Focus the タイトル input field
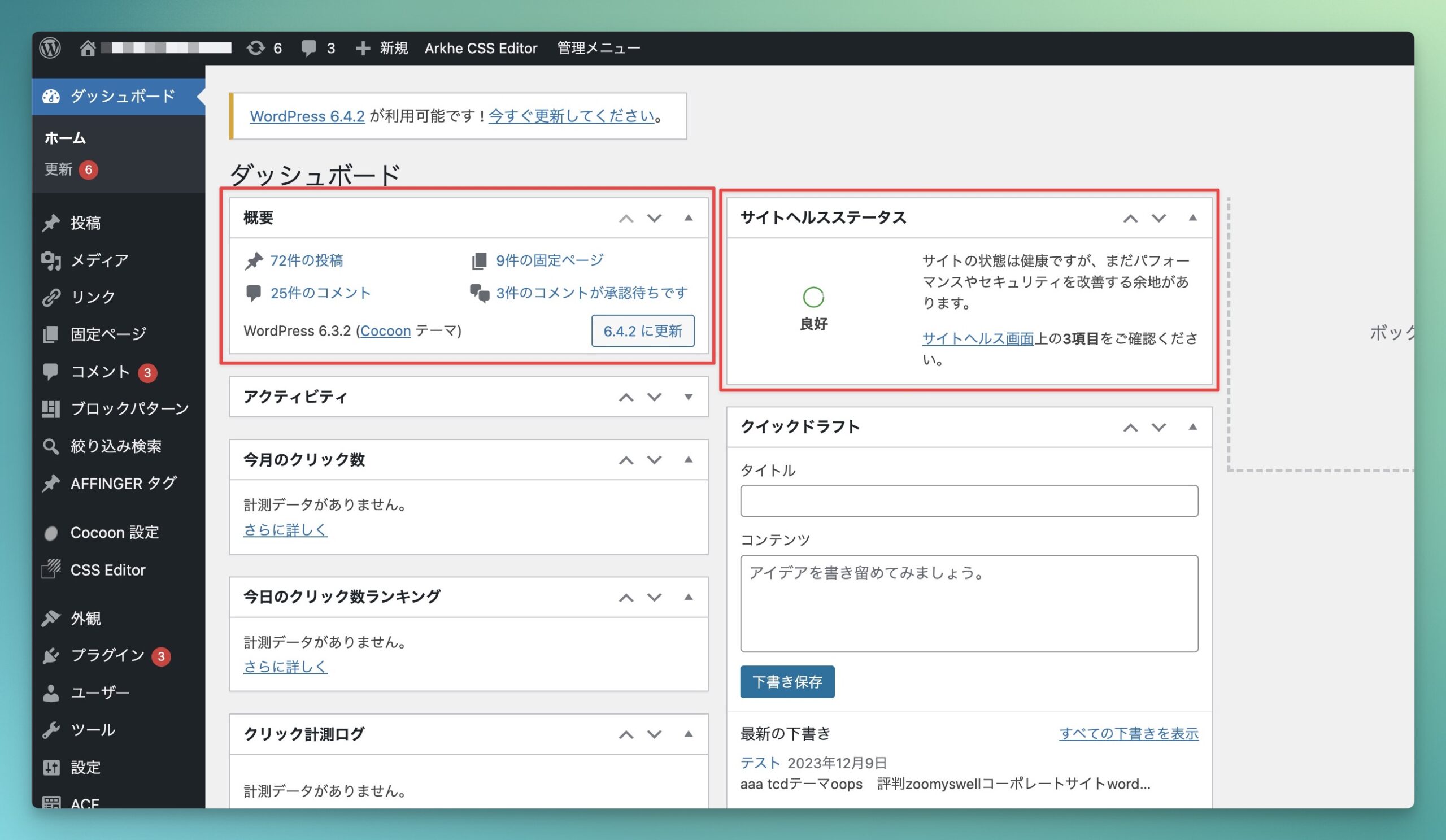Screen dimensions: 1446x840 (969, 501)
